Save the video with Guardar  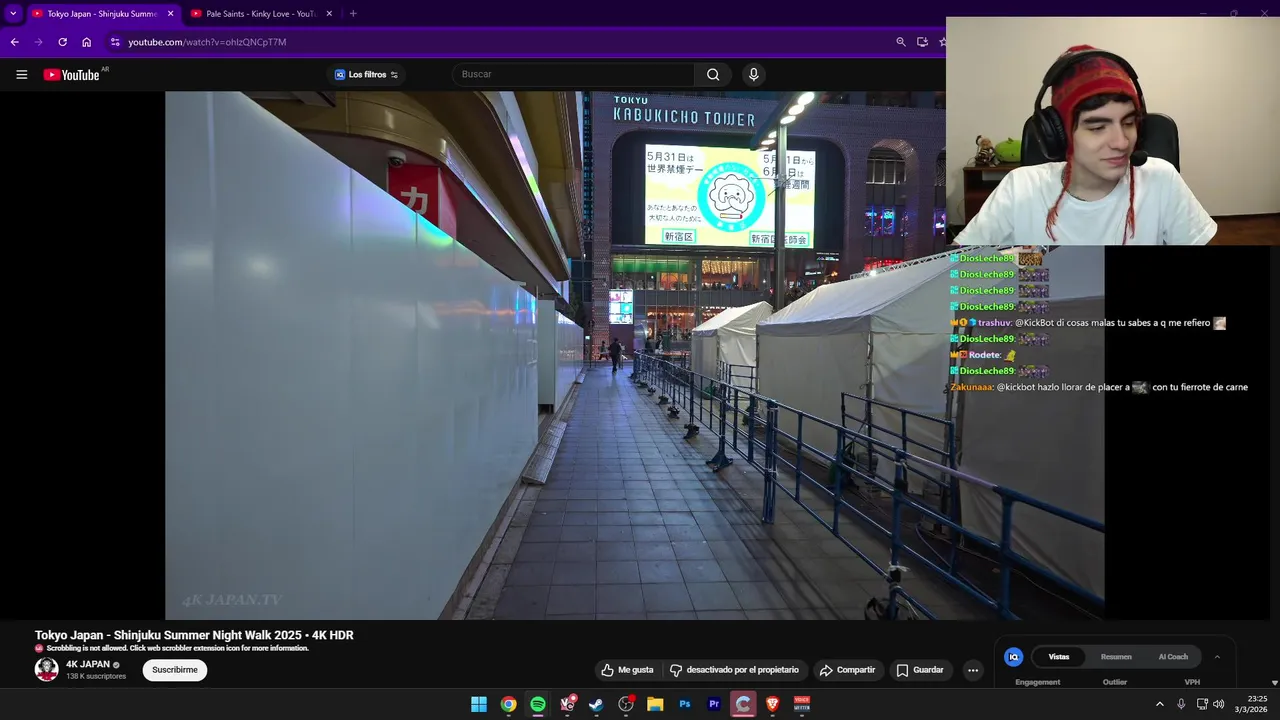coord(920,670)
